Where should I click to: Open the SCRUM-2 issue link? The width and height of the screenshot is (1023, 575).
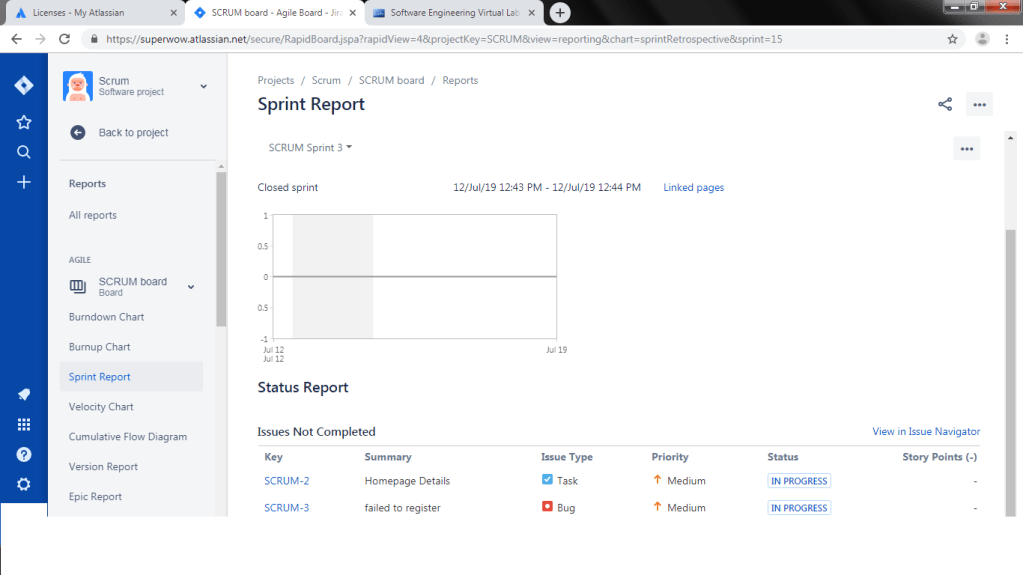[x=286, y=481]
